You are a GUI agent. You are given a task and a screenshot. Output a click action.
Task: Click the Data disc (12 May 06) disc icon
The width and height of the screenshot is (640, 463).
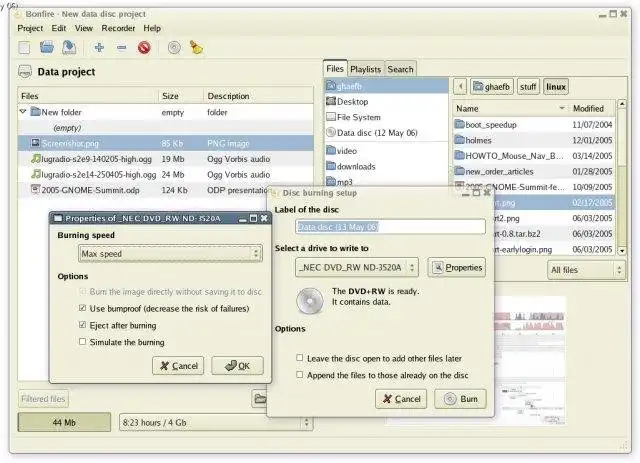tap(331, 132)
